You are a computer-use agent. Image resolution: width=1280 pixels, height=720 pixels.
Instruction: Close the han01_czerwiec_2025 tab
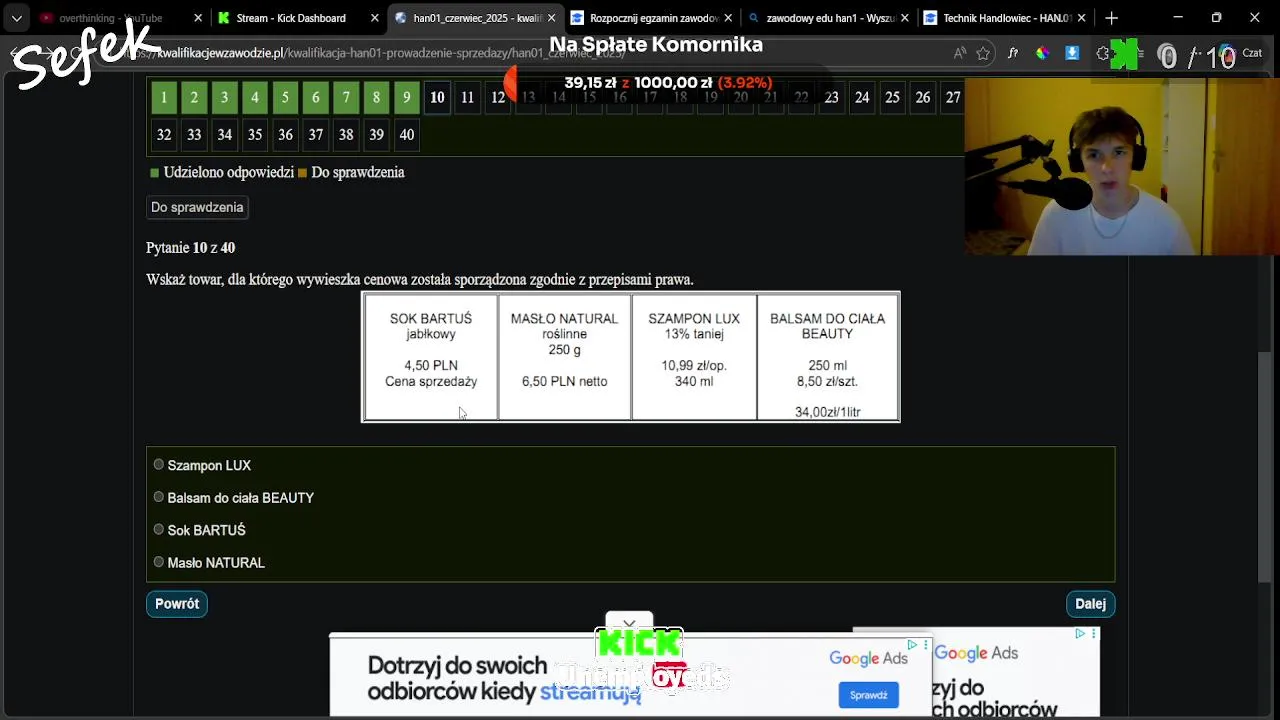coord(551,18)
